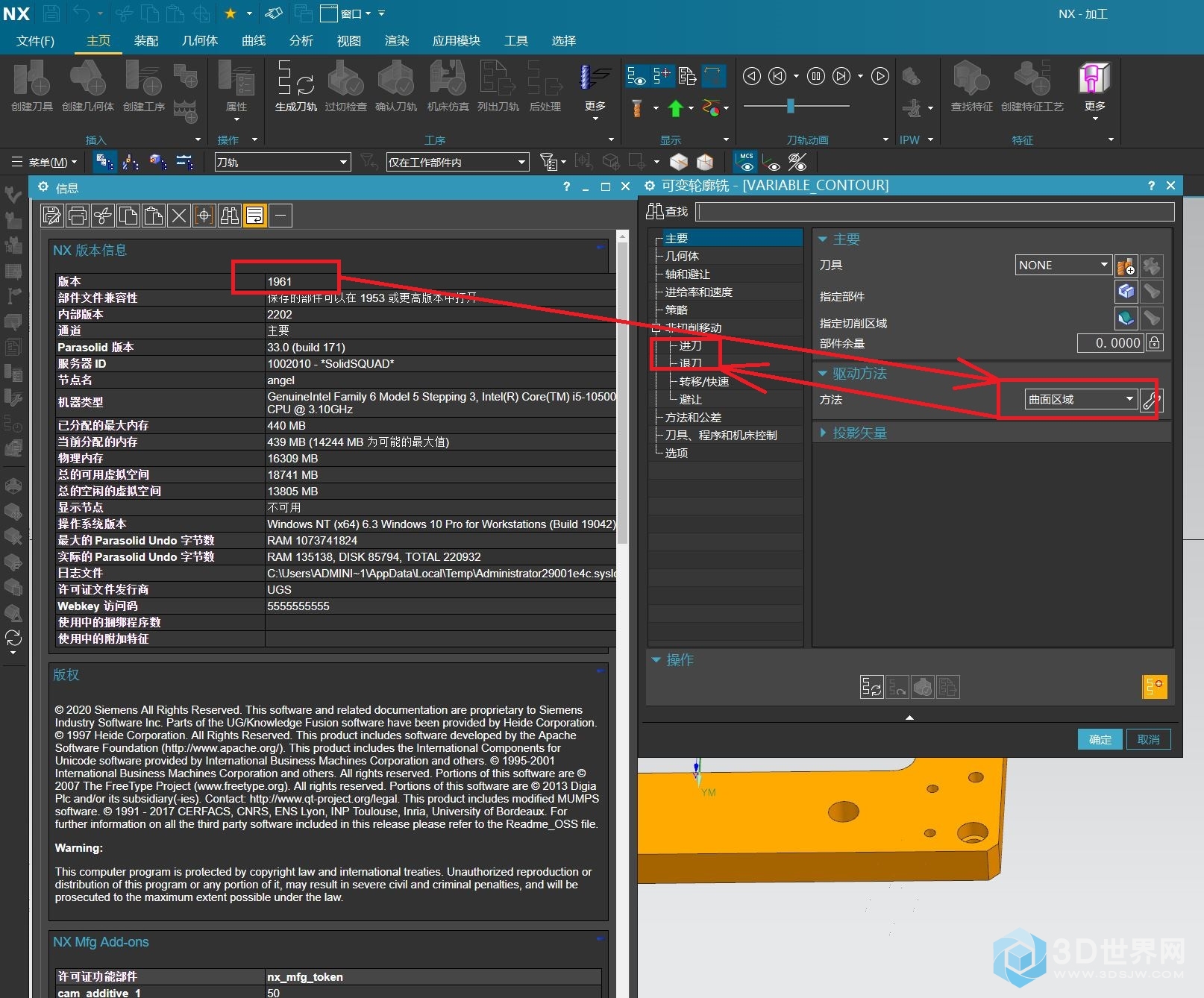Screen dimensions: 1204x998
Task: Switch to the 应用模块 ribbon tab
Action: tap(457, 41)
